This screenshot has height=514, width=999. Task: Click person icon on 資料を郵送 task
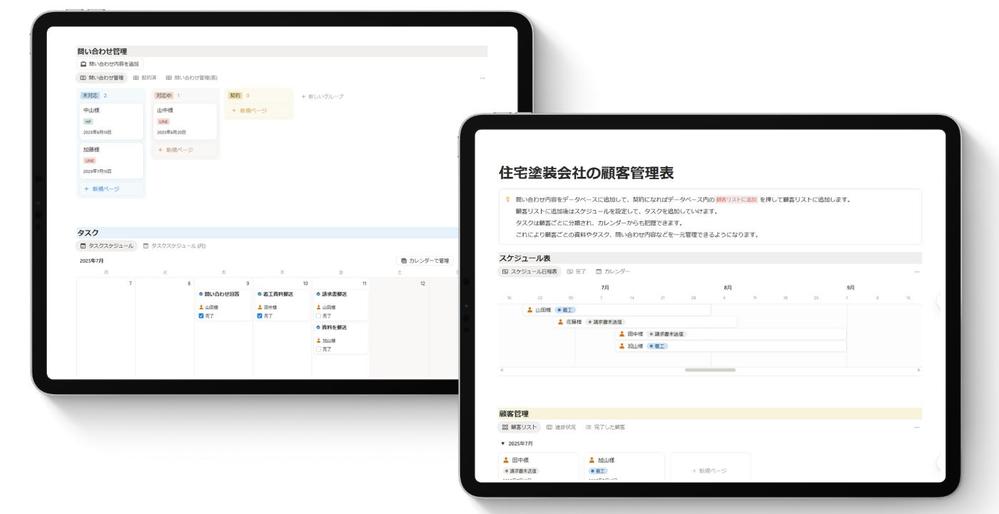(318, 341)
